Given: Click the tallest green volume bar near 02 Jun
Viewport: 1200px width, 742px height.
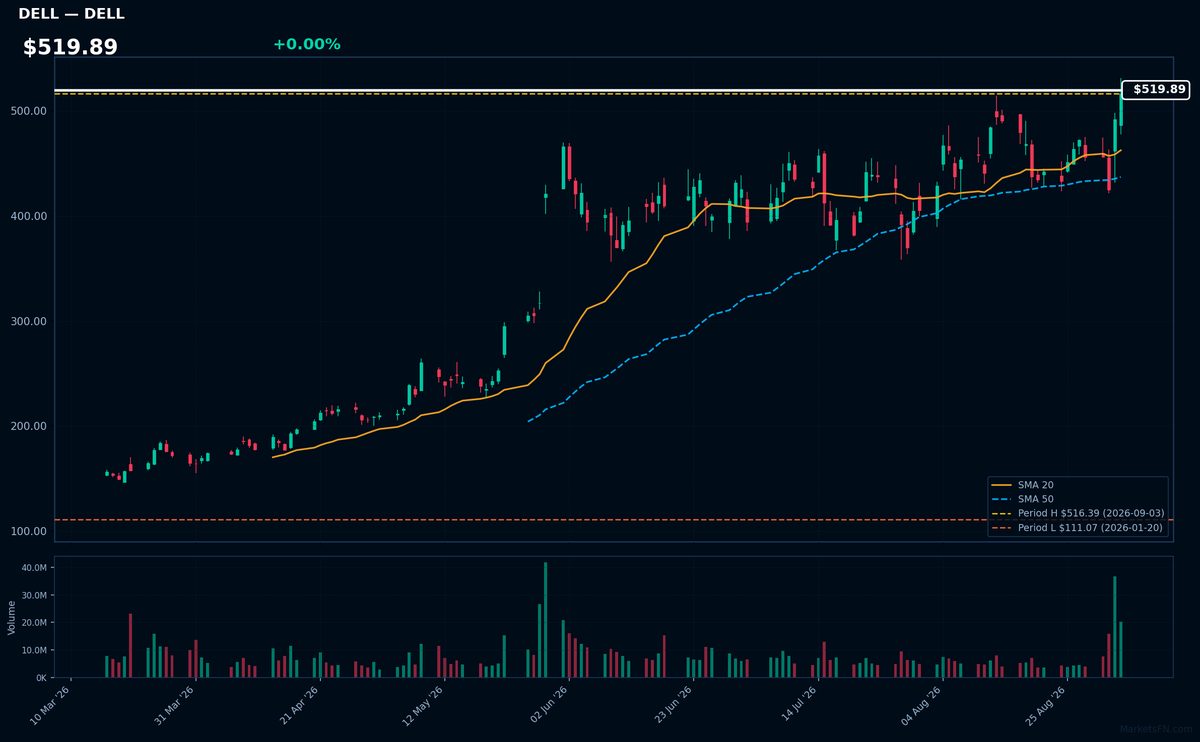Looking at the screenshot, I should point(545,620).
